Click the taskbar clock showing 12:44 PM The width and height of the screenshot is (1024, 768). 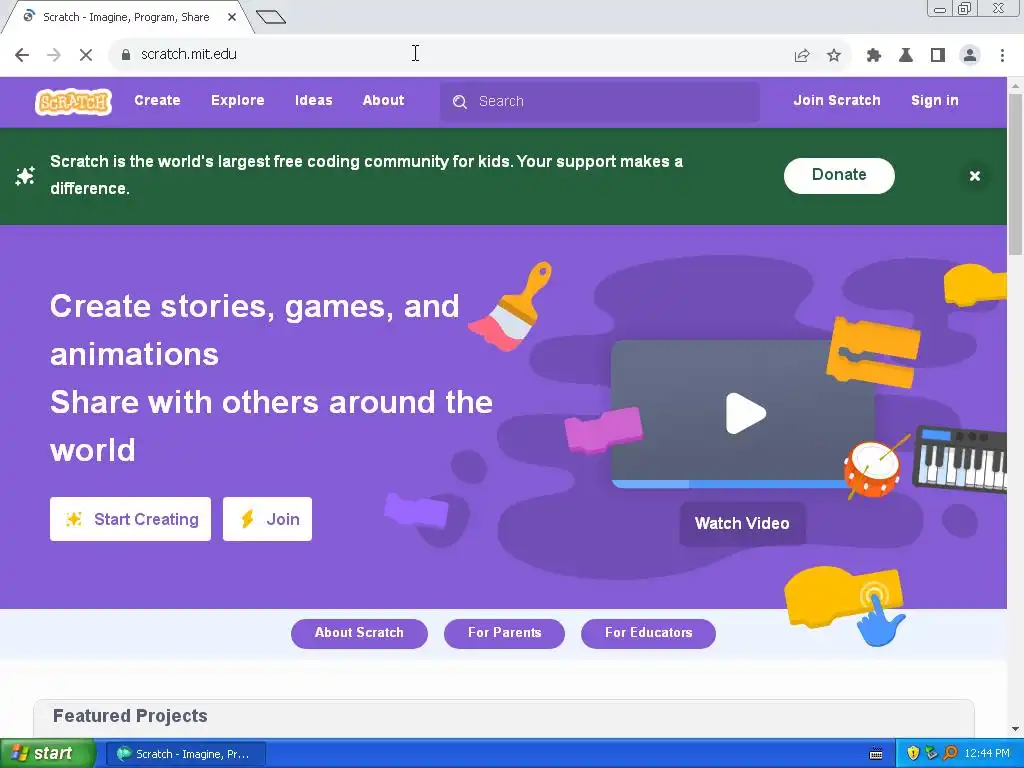click(x=987, y=754)
